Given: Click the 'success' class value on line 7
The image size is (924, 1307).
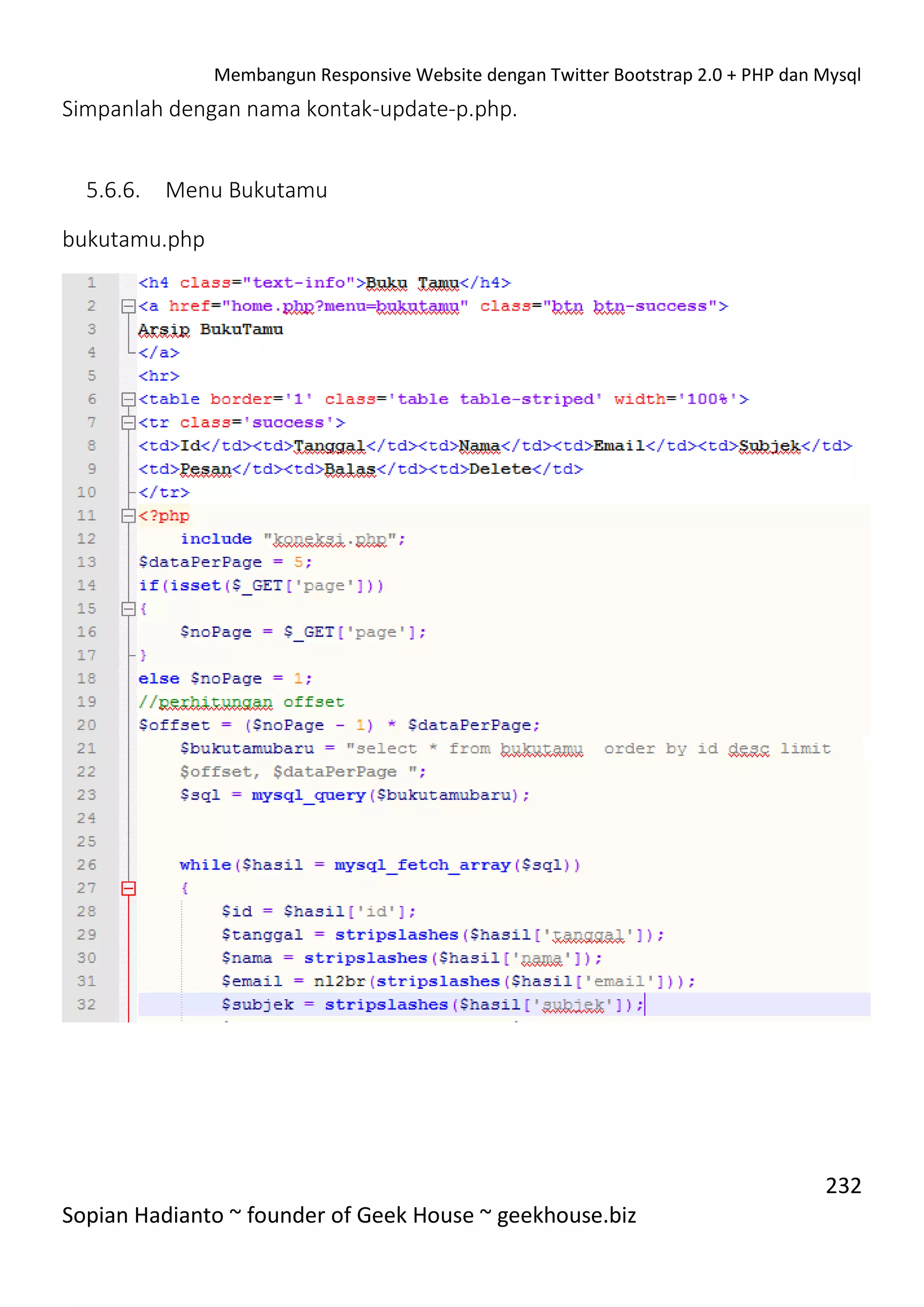Looking at the screenshot, I should click(x=288, y=423).
